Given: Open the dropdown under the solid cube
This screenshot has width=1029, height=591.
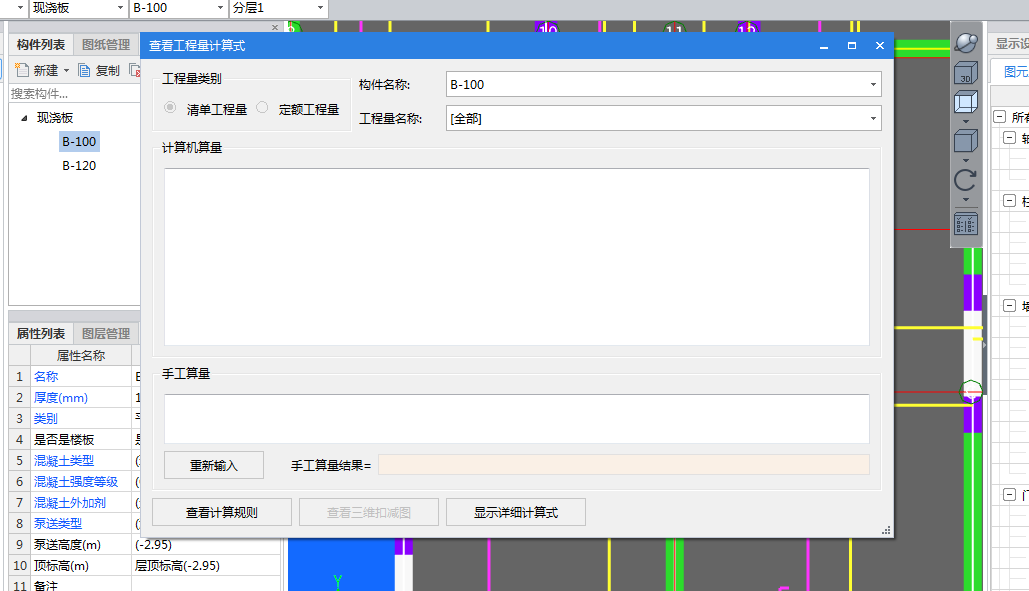Looking at the screenshot, I should click(965, 160).
